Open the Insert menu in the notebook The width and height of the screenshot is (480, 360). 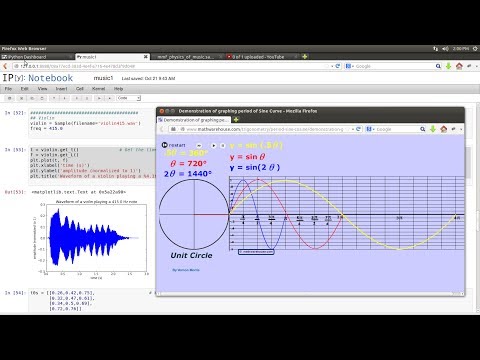point(61,89)
